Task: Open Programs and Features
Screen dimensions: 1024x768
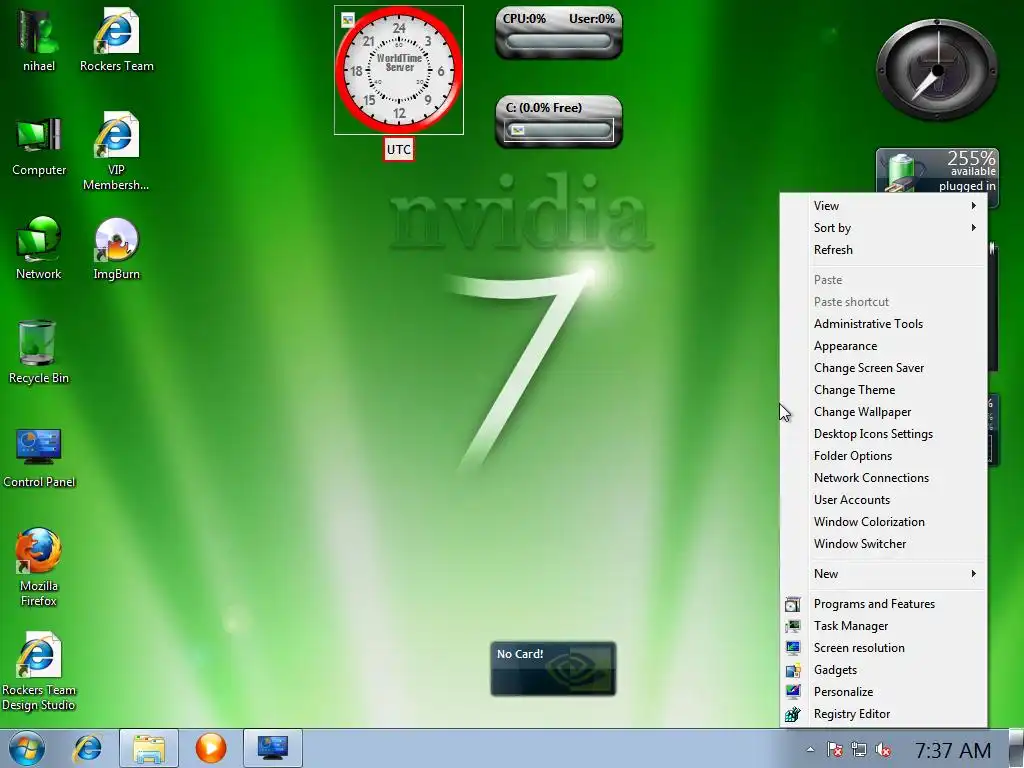Action: tap(884, 604)
